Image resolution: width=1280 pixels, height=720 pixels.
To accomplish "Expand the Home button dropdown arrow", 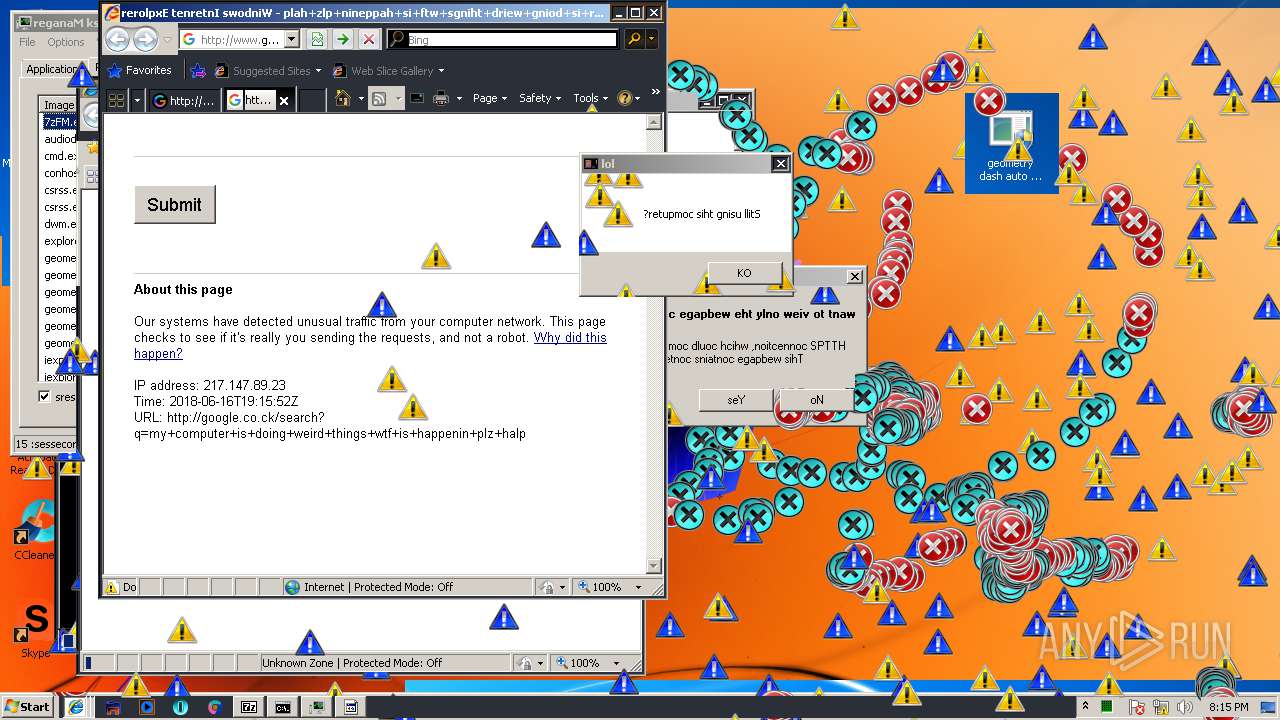I will [x=360, y=99].
